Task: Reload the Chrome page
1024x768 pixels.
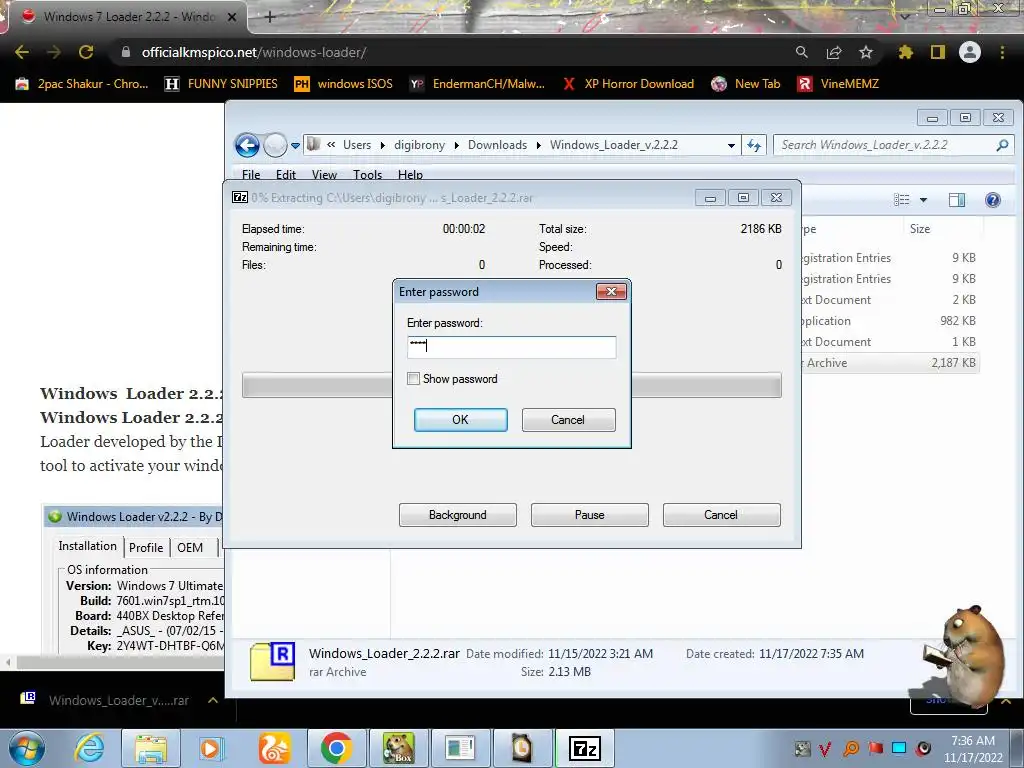Action: (86, 52)
